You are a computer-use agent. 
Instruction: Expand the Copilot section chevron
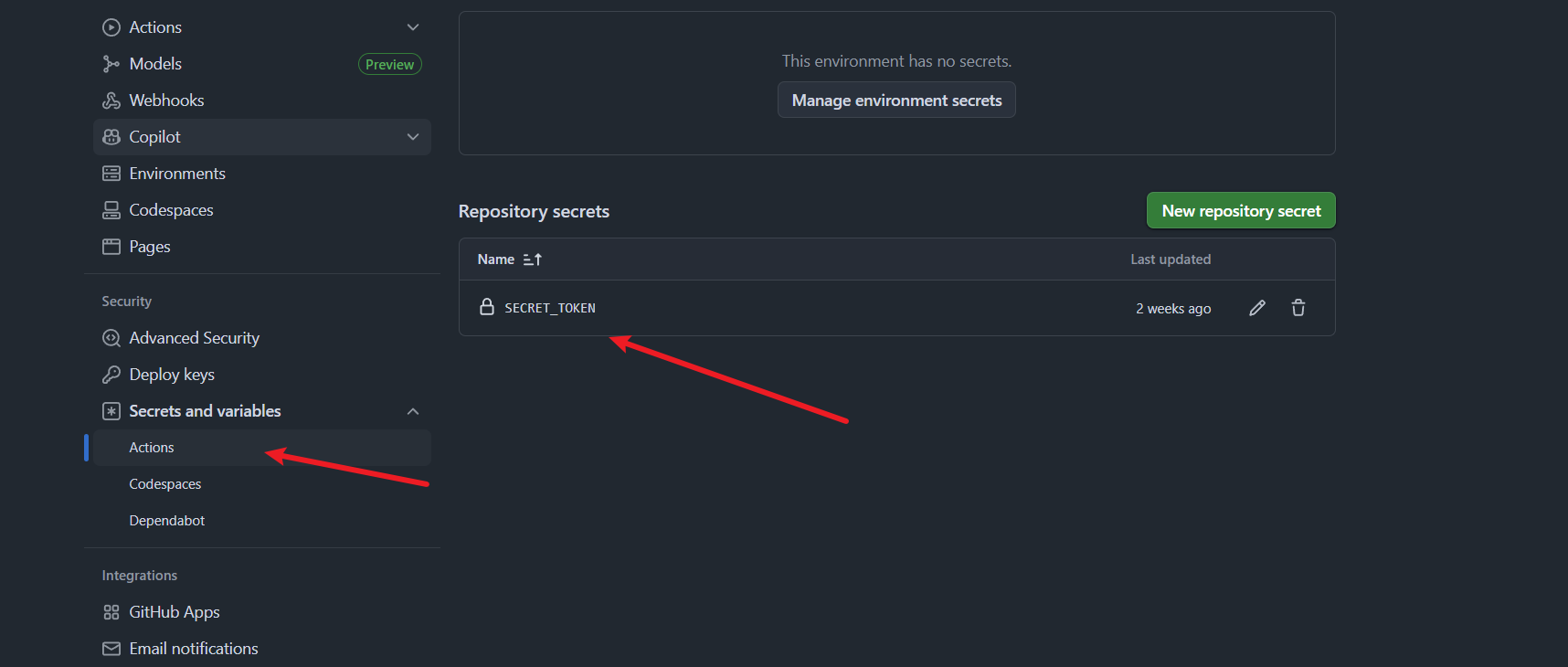413,137
